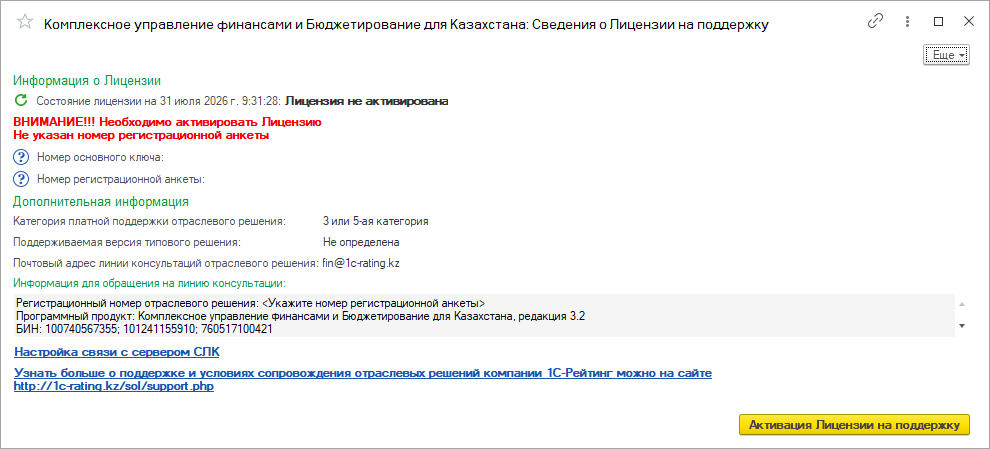Click scroll-down arrow of consultation info box
Screen dimensions: 990x449
click(x=962, y=326)
